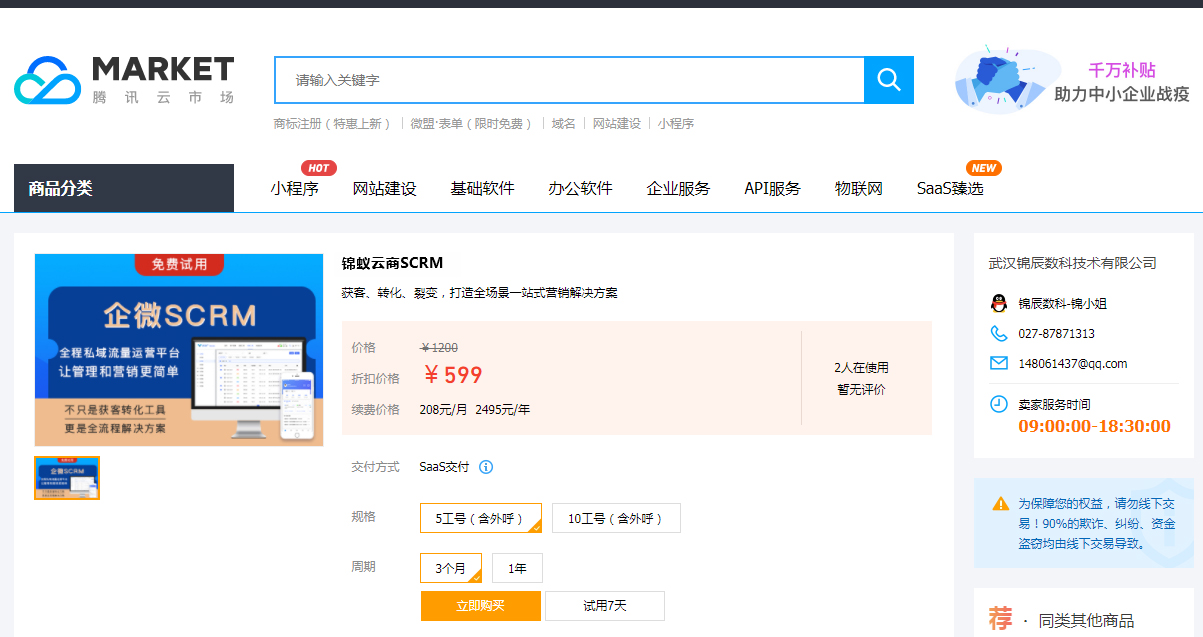This screenshot has width=1203, height=637.
Task: Go to 企业服务 navigation tab
Action: tap(678, 188)
